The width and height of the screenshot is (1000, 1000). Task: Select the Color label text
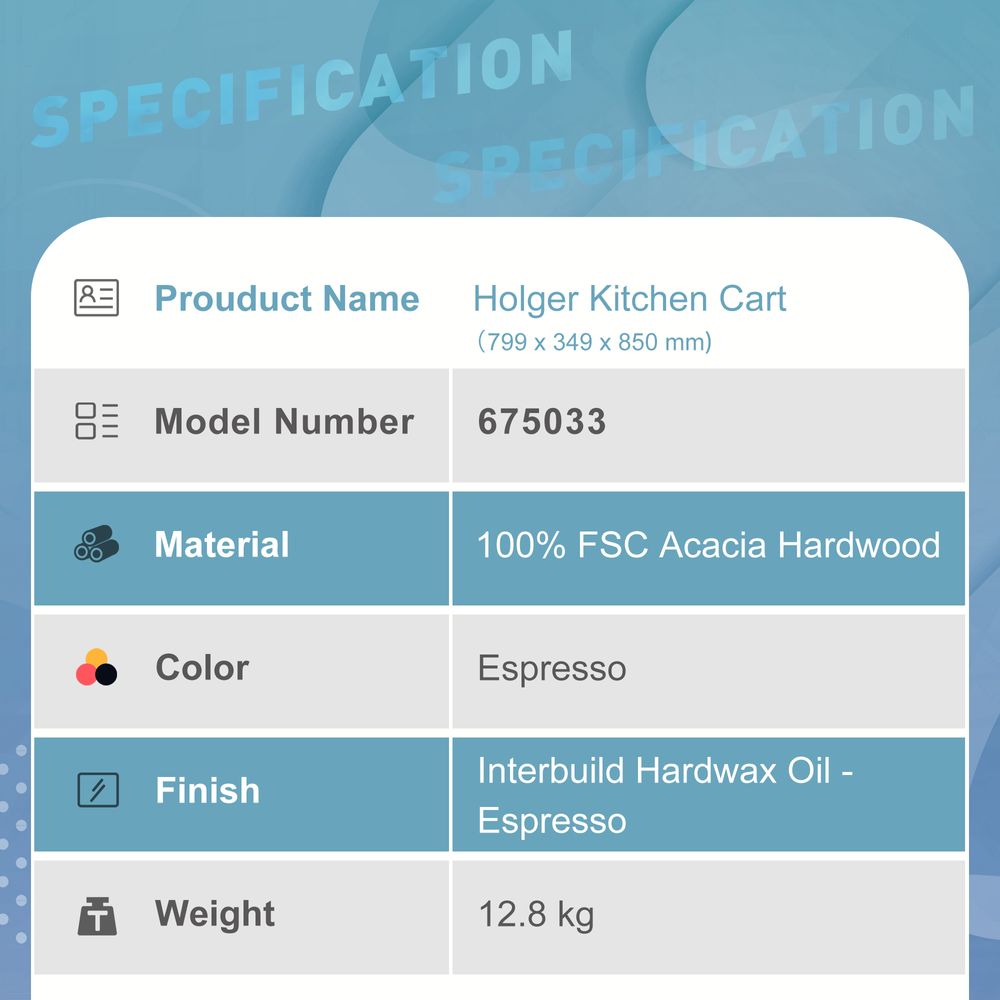pos(202,668)
